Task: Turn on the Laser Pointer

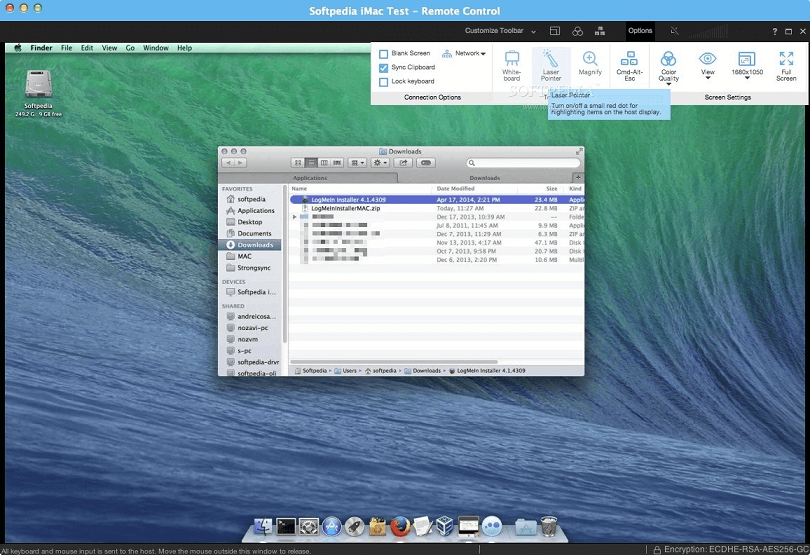Action: 551,64
